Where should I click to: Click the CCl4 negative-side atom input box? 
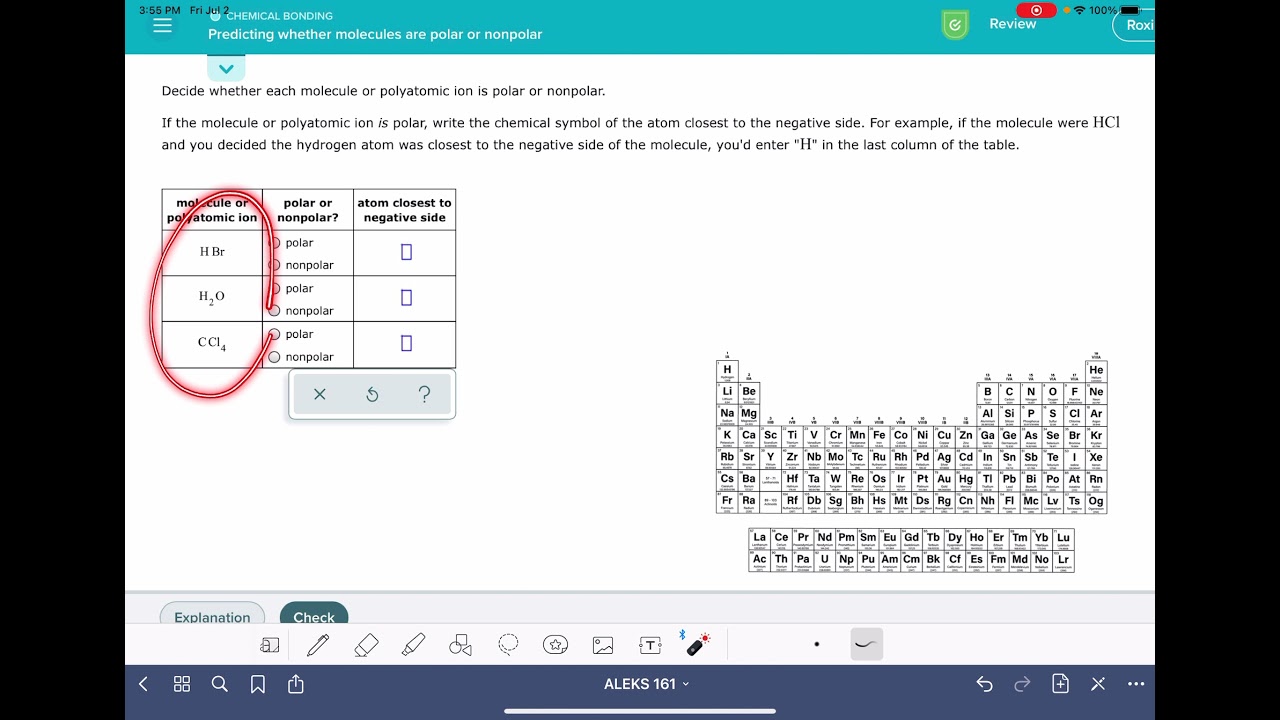(406, 343)
